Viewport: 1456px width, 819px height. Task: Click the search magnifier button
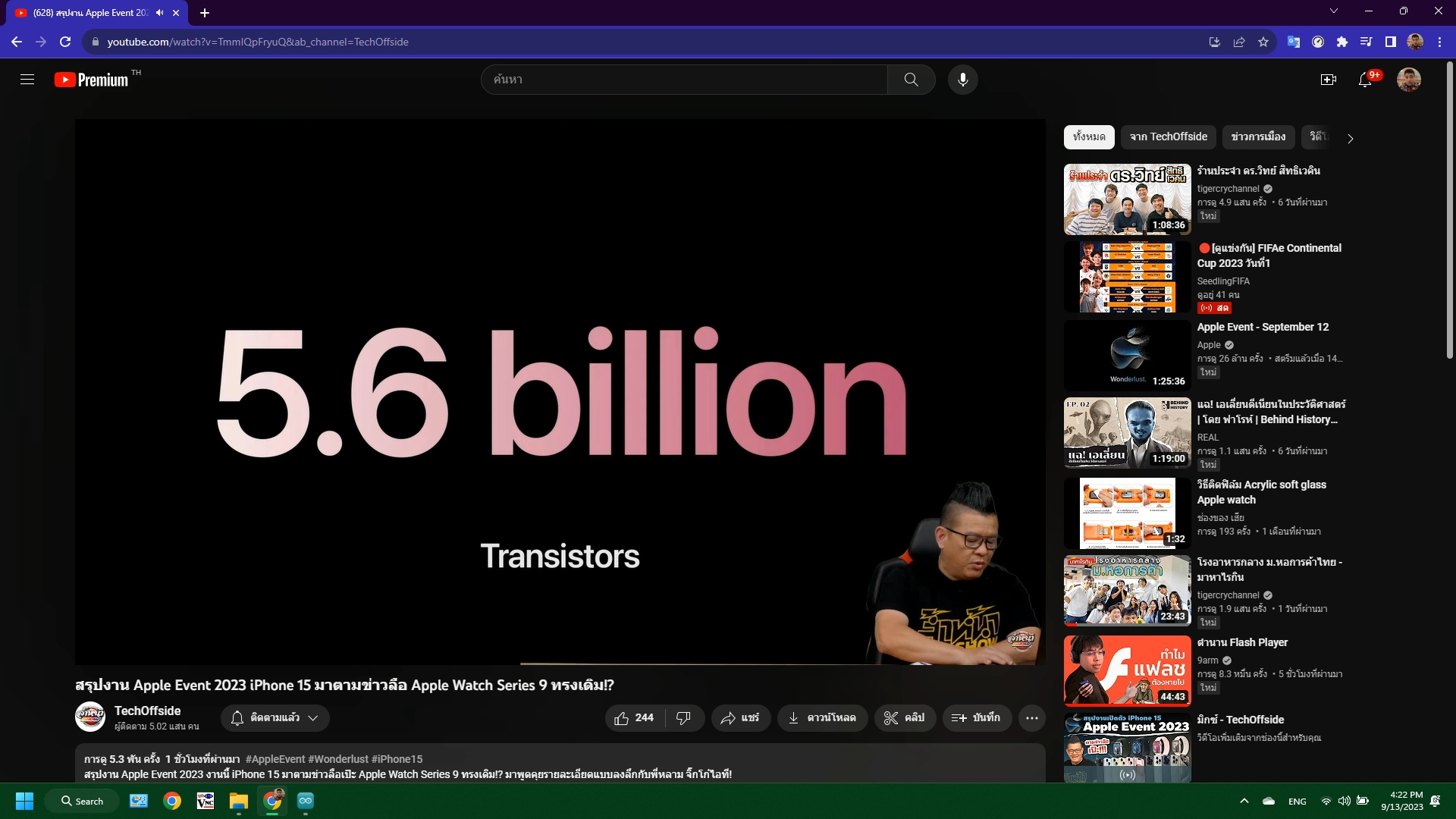click(911, 80)
